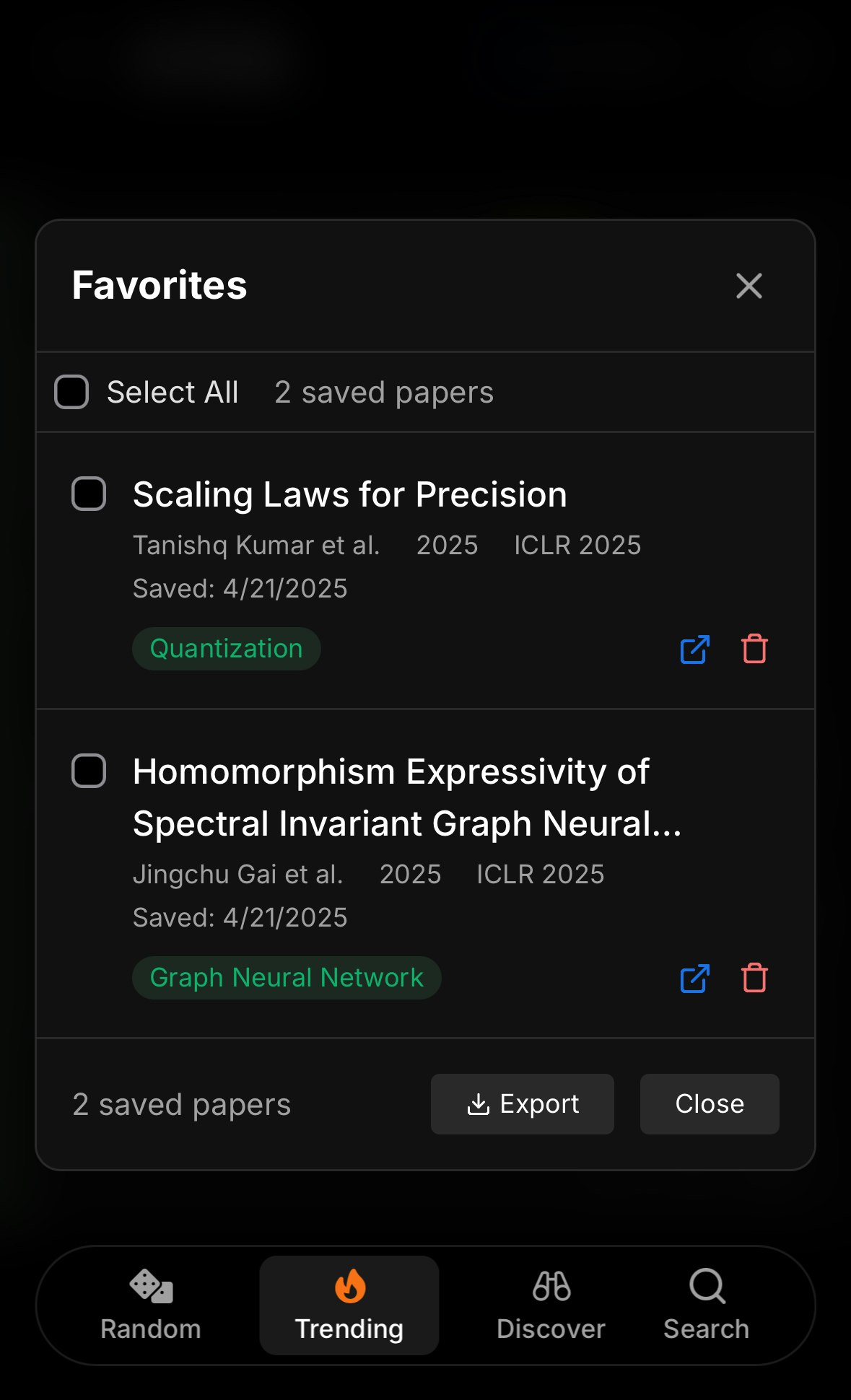This screenshot has height=1400, width=851.
Task: Click the Trending flame icon
Action: click(x=350, y=1285)
